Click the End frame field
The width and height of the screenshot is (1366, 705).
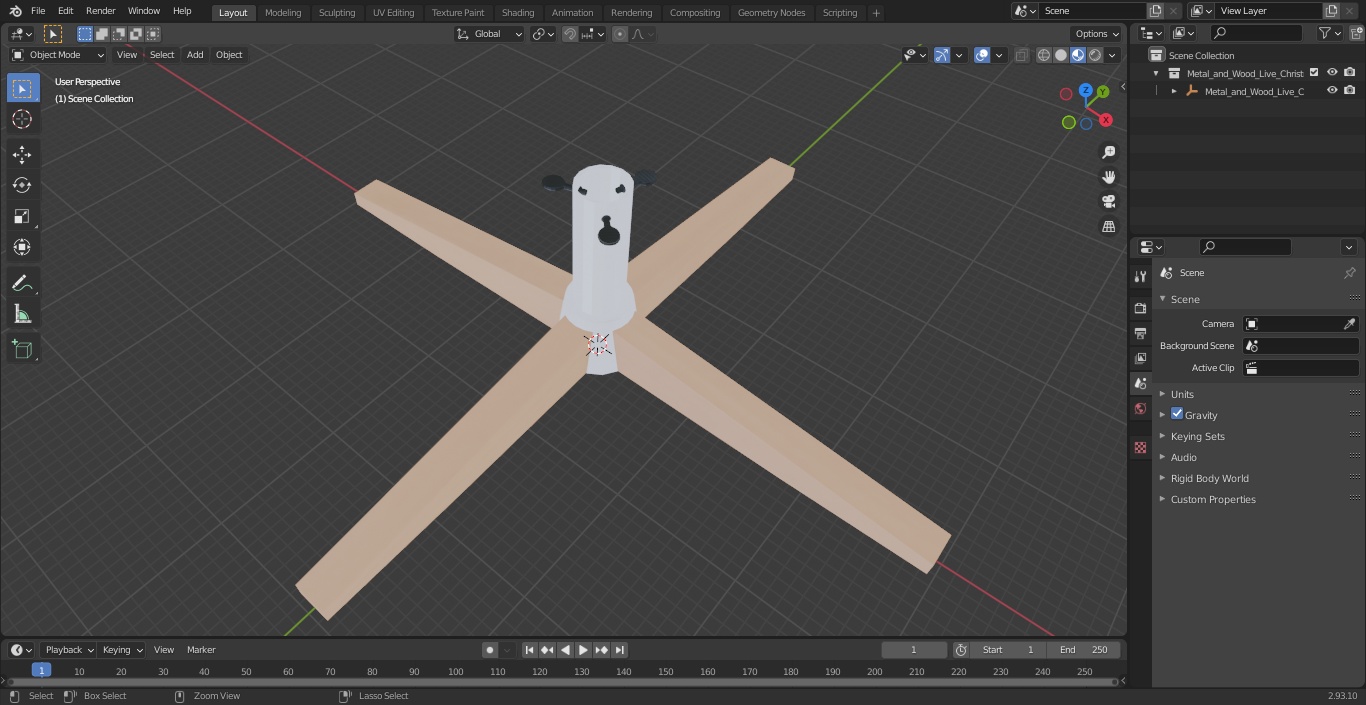point(1084,650)
